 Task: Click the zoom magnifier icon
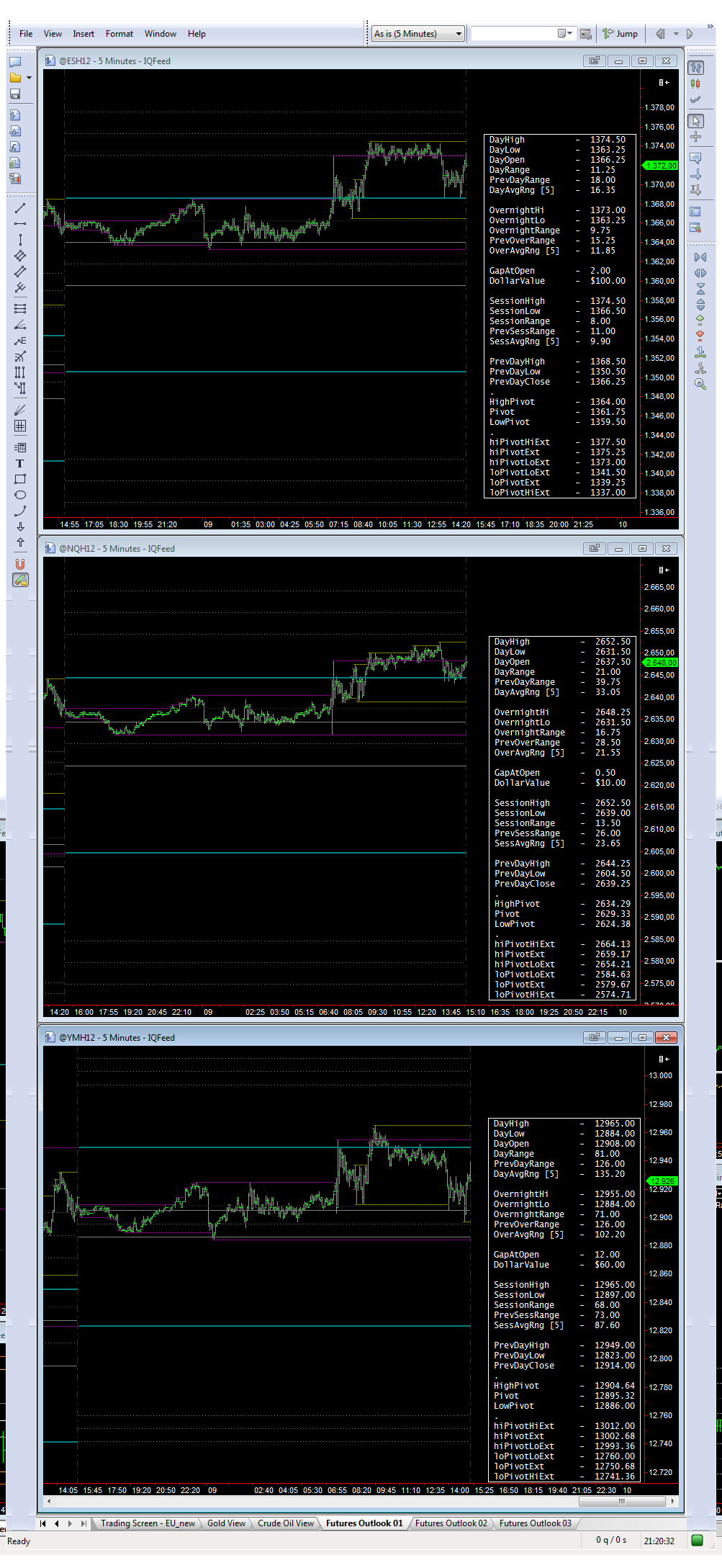700,384
